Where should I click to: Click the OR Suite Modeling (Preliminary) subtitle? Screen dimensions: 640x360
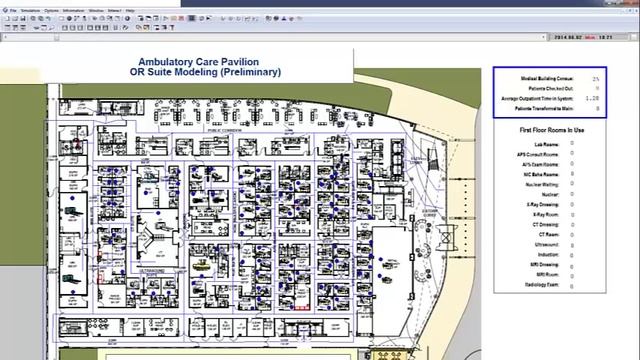click(x=205, y=72)
